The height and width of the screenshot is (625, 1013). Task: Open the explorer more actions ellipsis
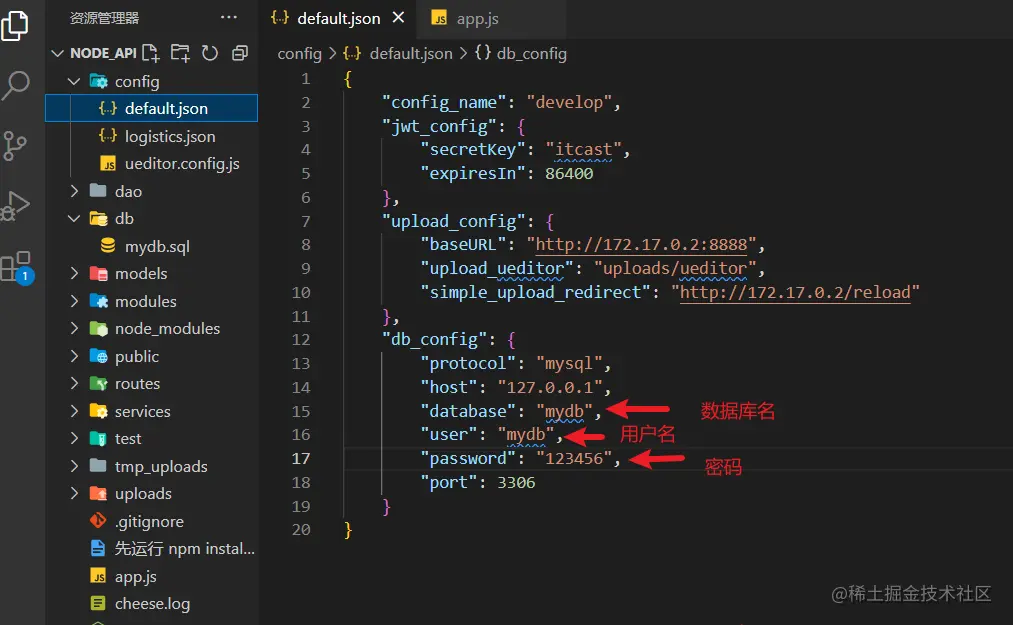229,17
